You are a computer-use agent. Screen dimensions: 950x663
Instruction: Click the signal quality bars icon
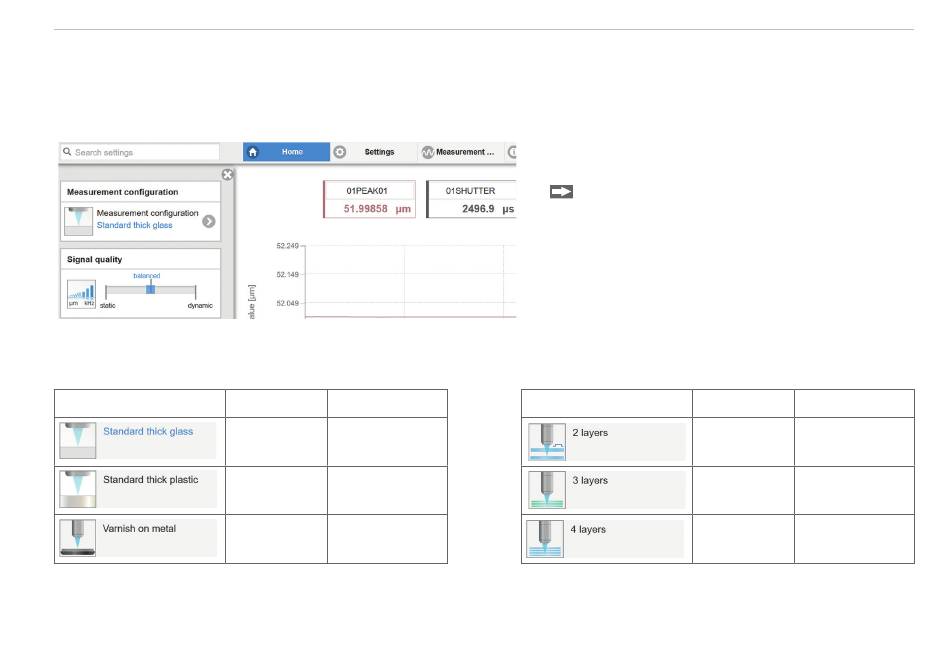pos(81,296)
